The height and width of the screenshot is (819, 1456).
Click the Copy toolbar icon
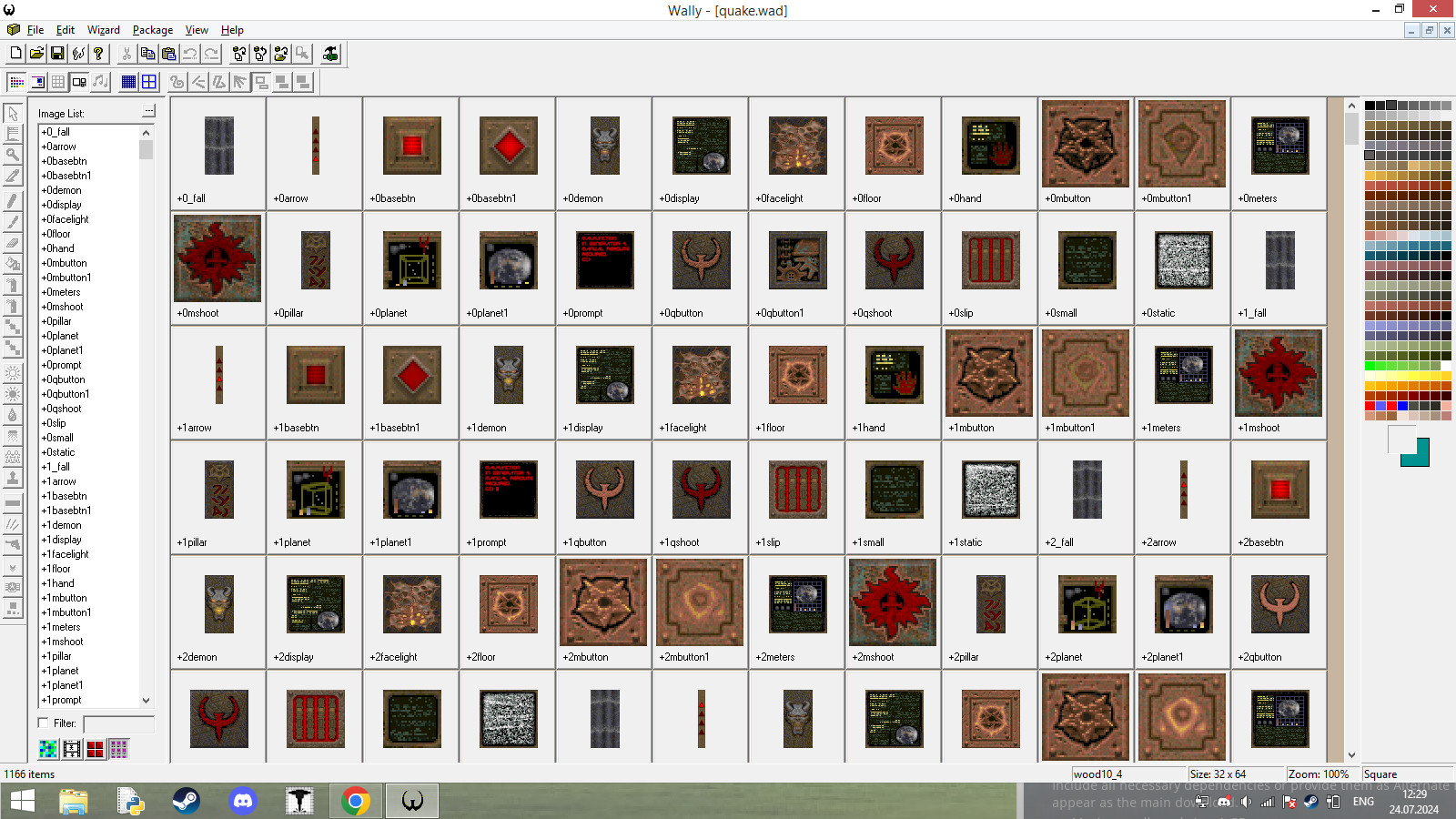click(147, 53)
